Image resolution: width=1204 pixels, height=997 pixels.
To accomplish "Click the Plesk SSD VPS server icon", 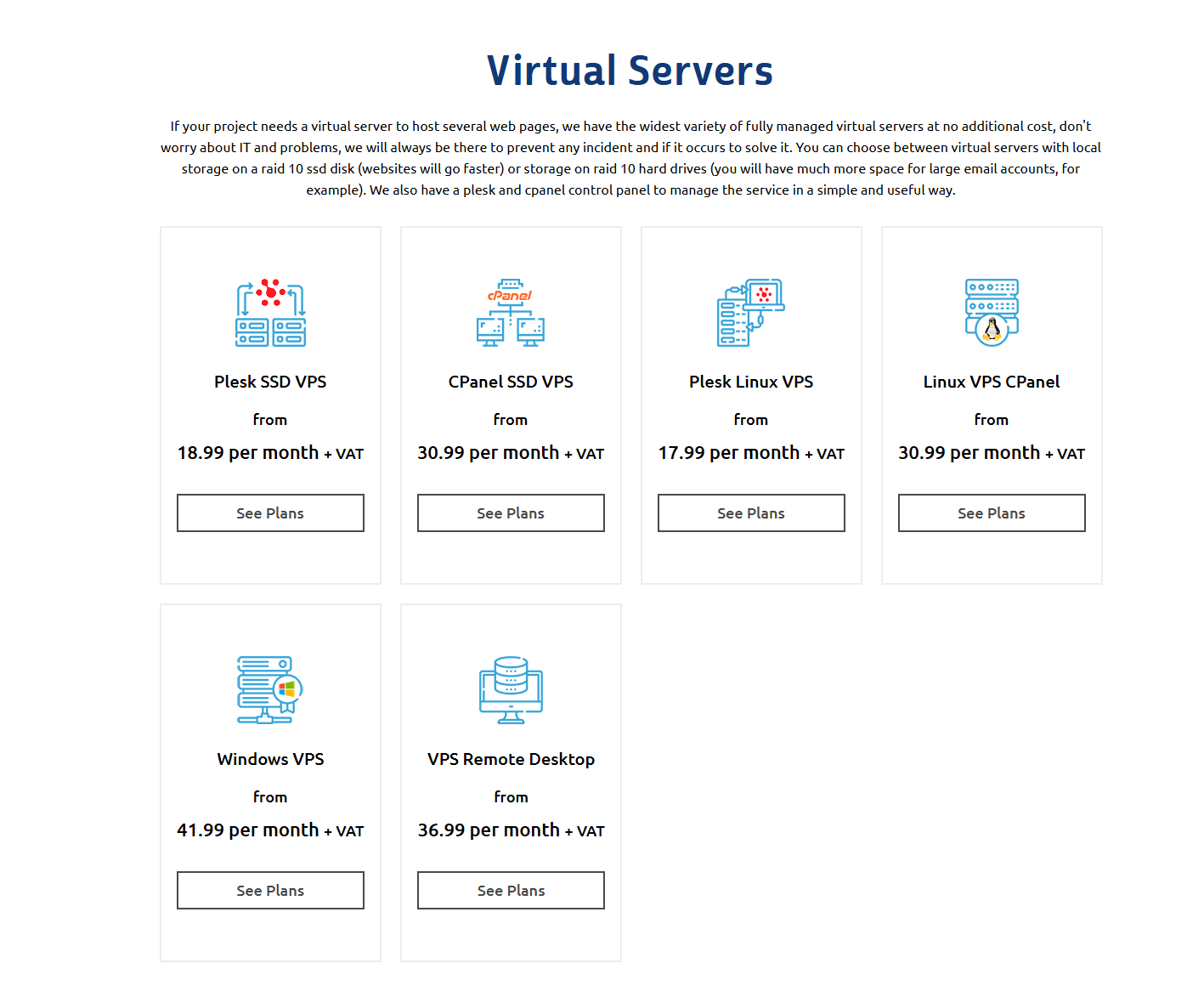I will [x=269, y=313].
